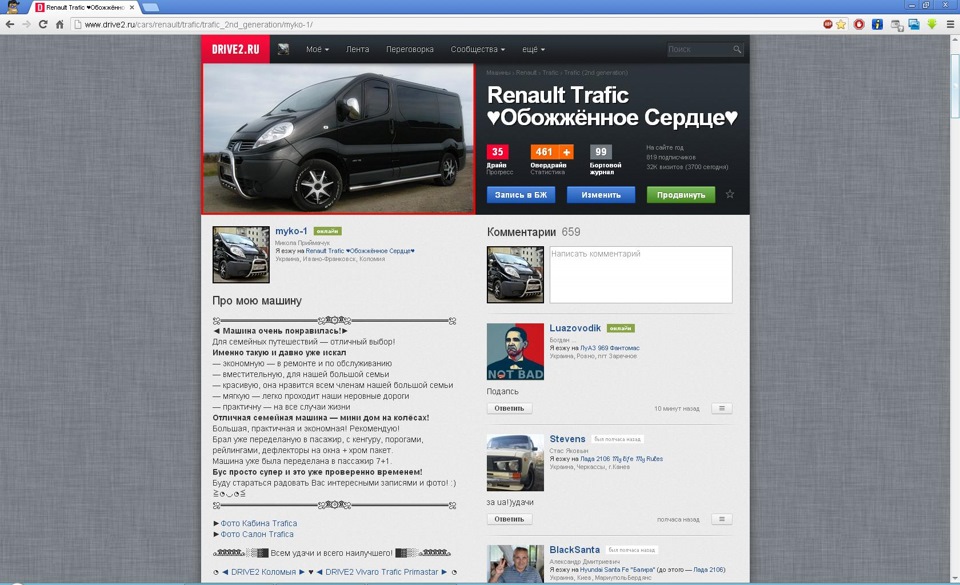This screenshot has width=960, height=585.
Task: Open the 461 Овердрайв statistics counter
Action: pos(544,152)
